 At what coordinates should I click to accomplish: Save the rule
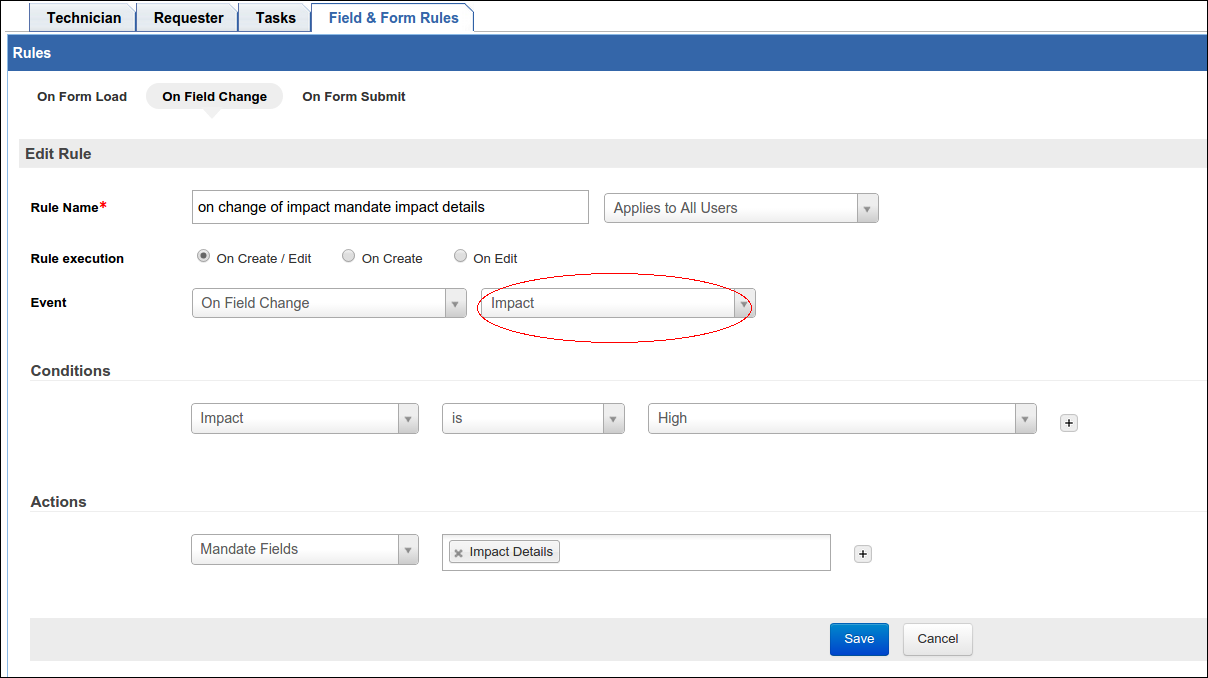[859, 639]
